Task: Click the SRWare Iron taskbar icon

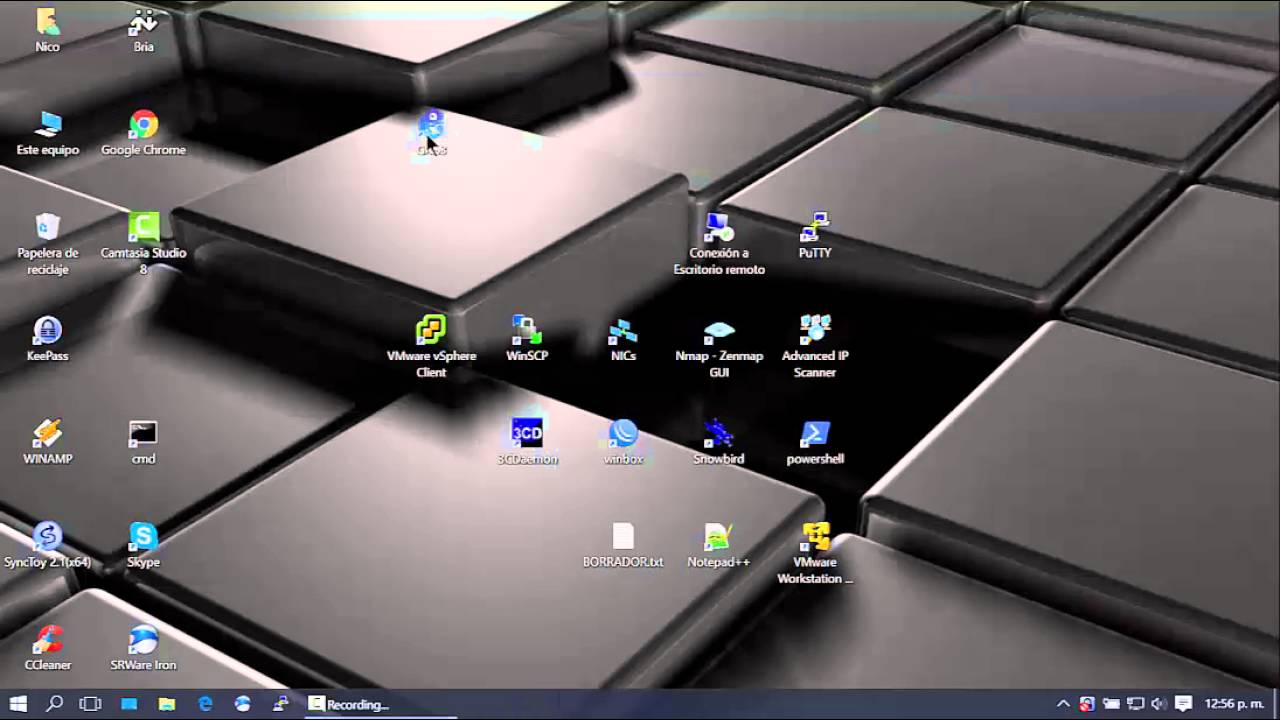Action: 243,704
